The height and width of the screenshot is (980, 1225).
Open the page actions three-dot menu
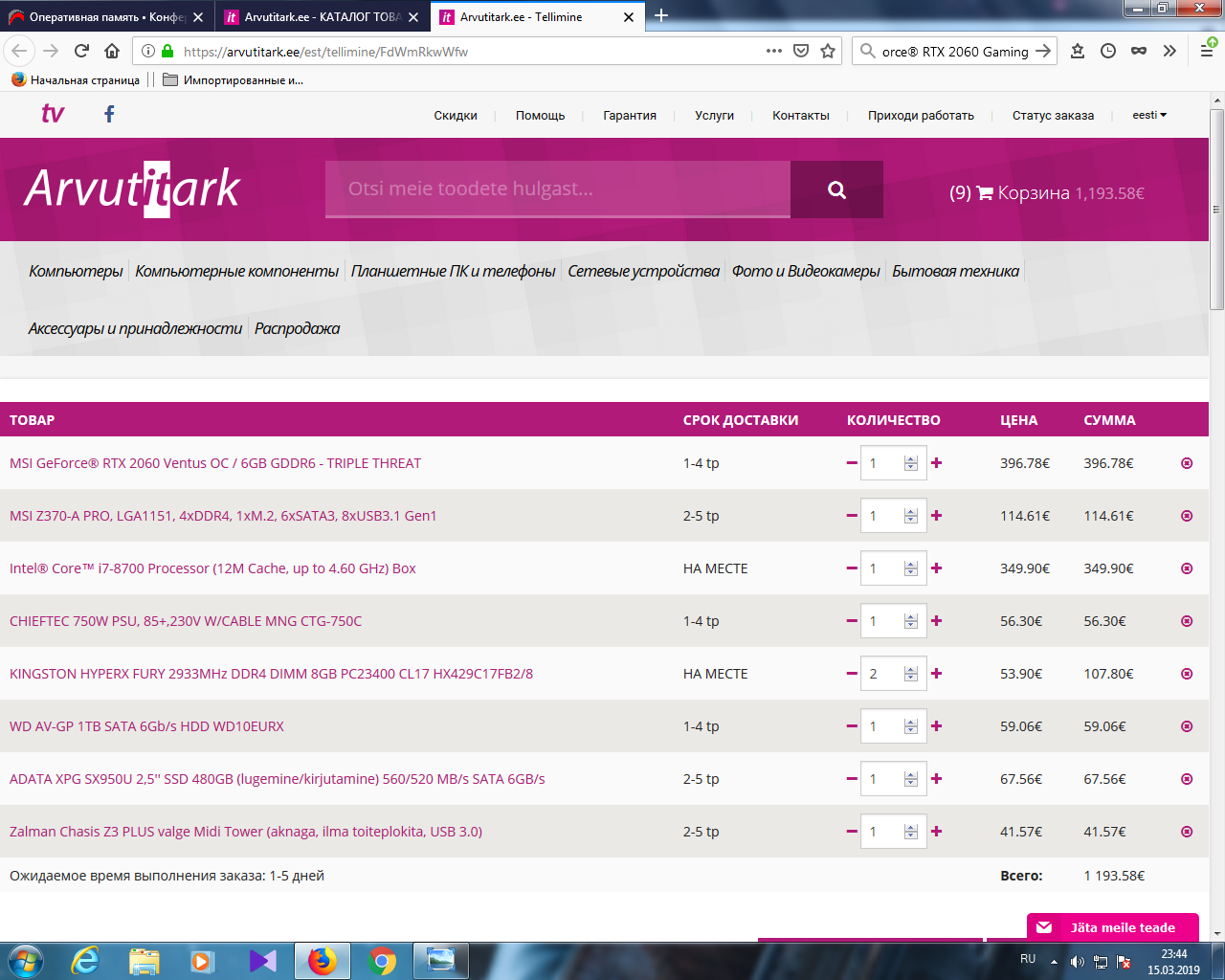774,51
